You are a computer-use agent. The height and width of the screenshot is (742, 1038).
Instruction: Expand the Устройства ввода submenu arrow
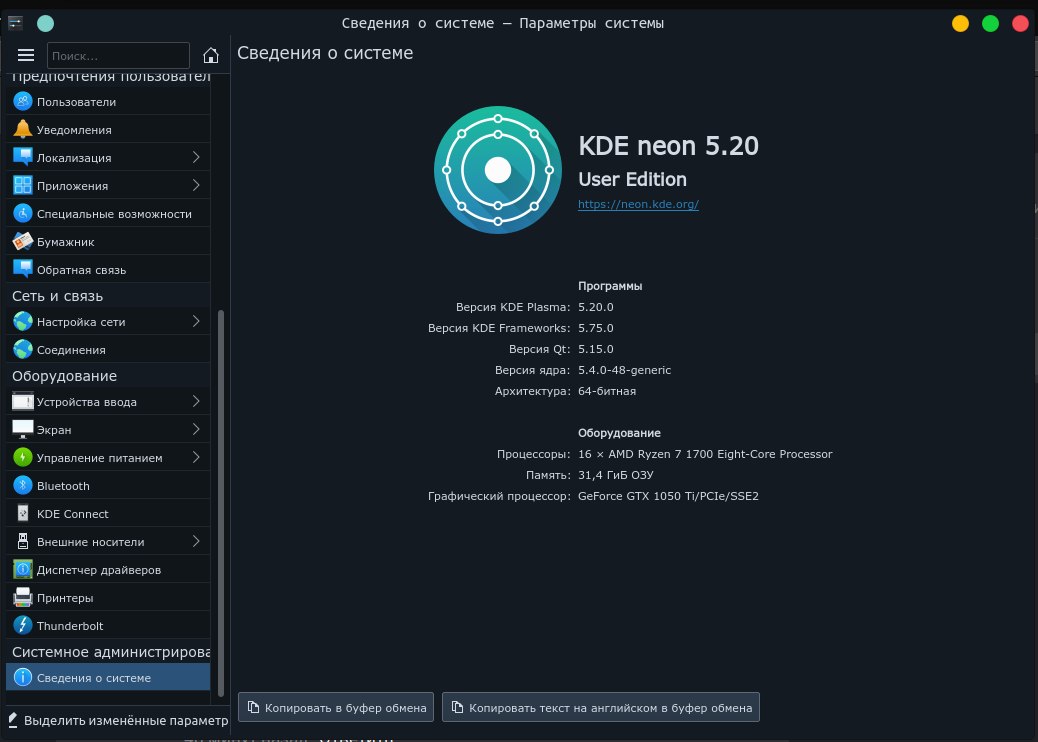click(x=196, y=401)
